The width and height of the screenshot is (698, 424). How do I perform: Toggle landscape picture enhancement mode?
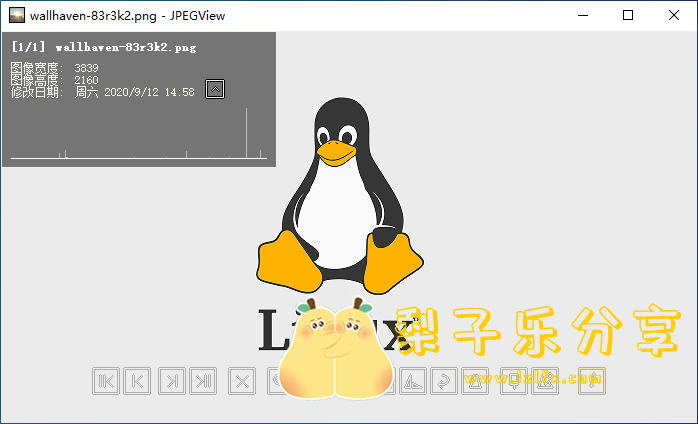(545, 381)
